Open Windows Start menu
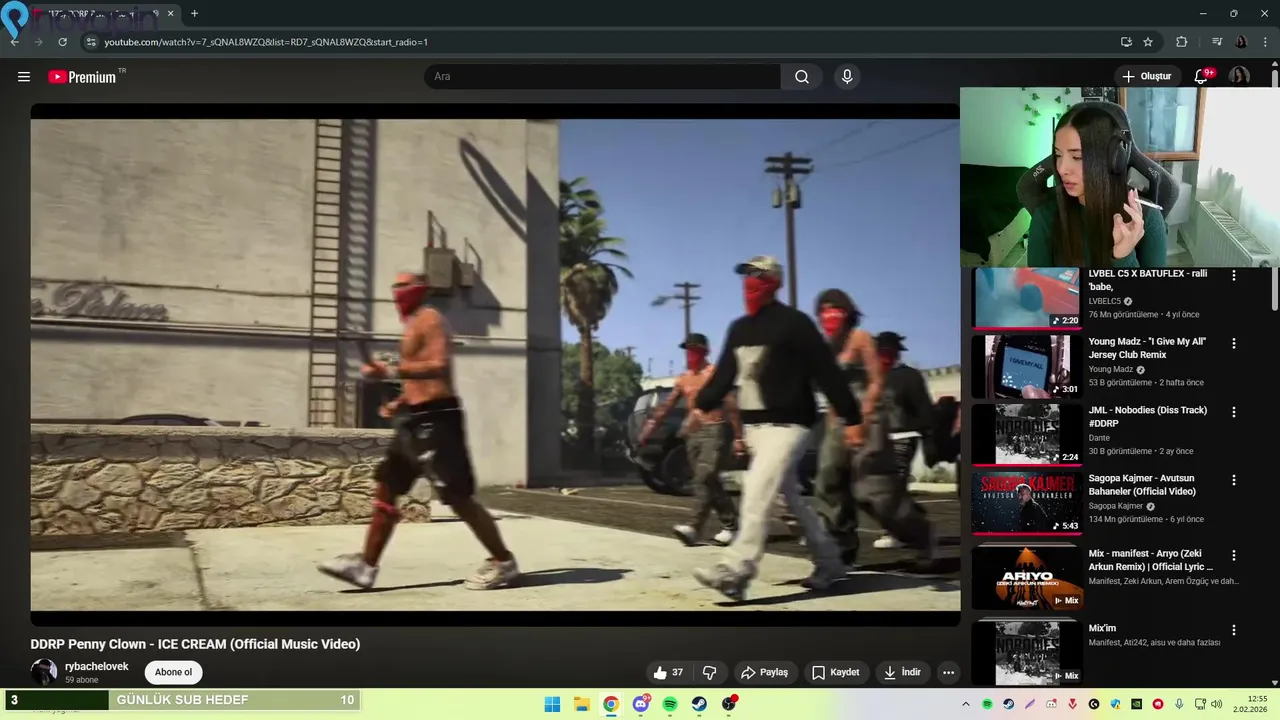 552,704
